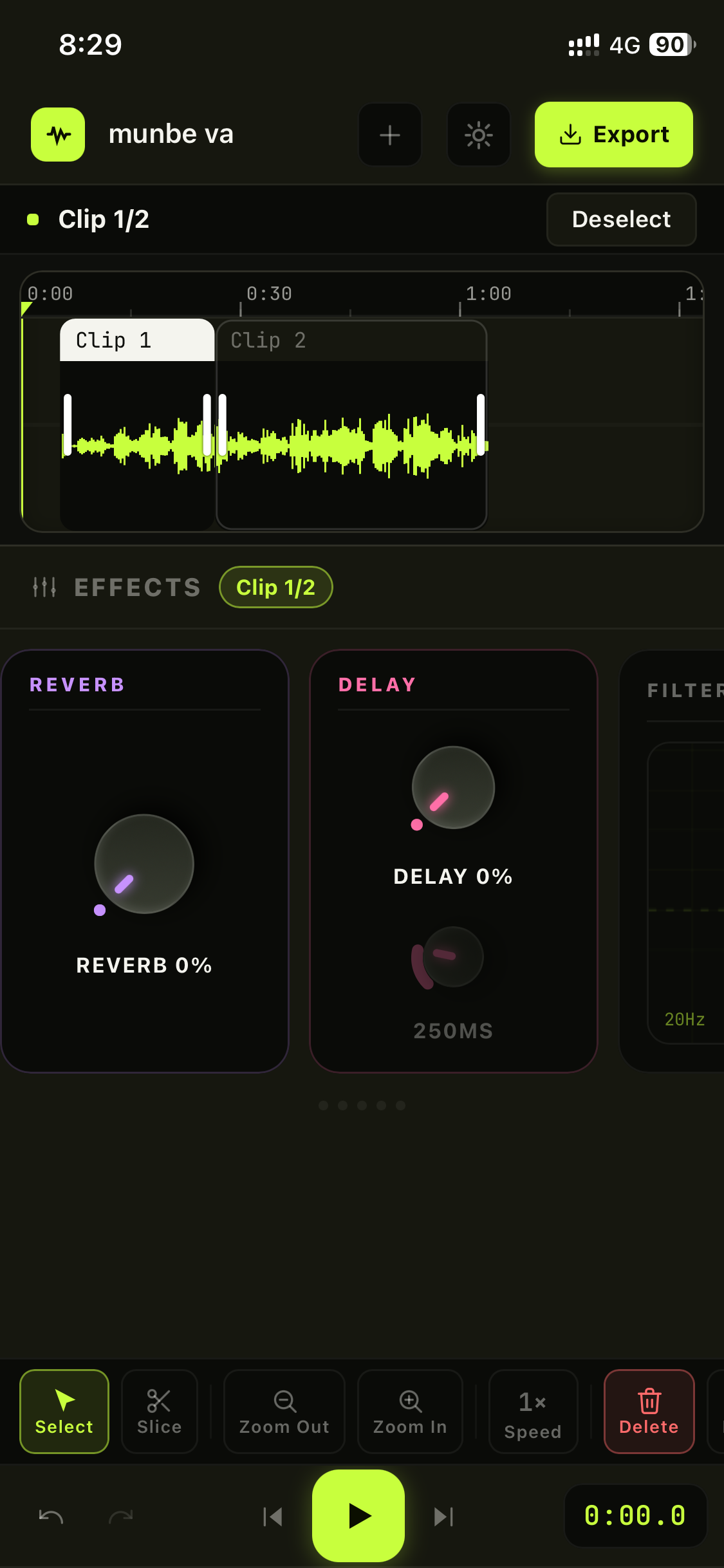The image size is (724, 1568).
Task: Toggle the light theme sun icon
Action: (x=479, y=135)
